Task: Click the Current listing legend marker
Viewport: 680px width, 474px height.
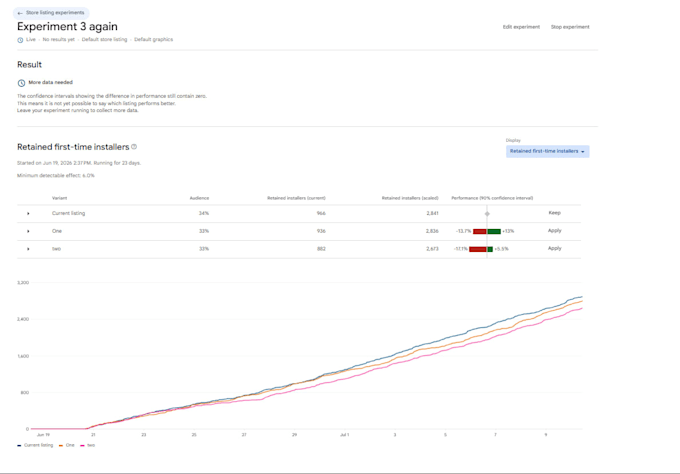Action: click(x=19, y=445)
